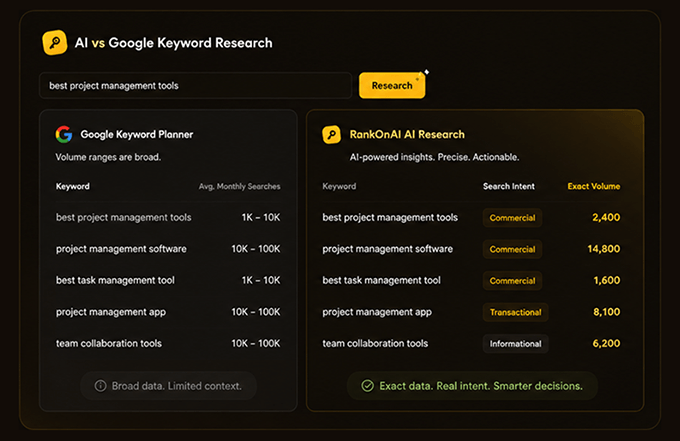The height and width of the screenshot is (441, 680).
Task: Select 'best project management tools' in Google panel
Action: [x=124, y=217]
